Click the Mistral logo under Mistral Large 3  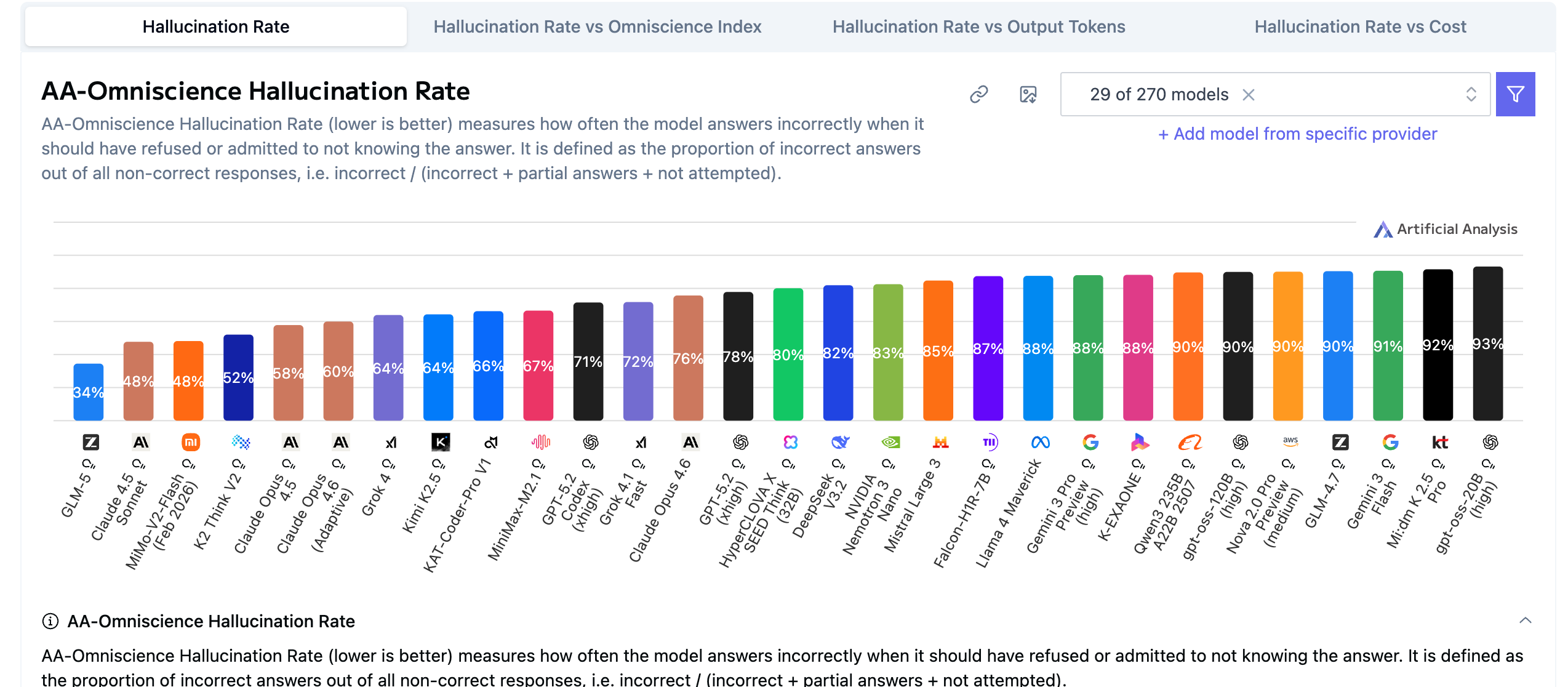[940, 442]
